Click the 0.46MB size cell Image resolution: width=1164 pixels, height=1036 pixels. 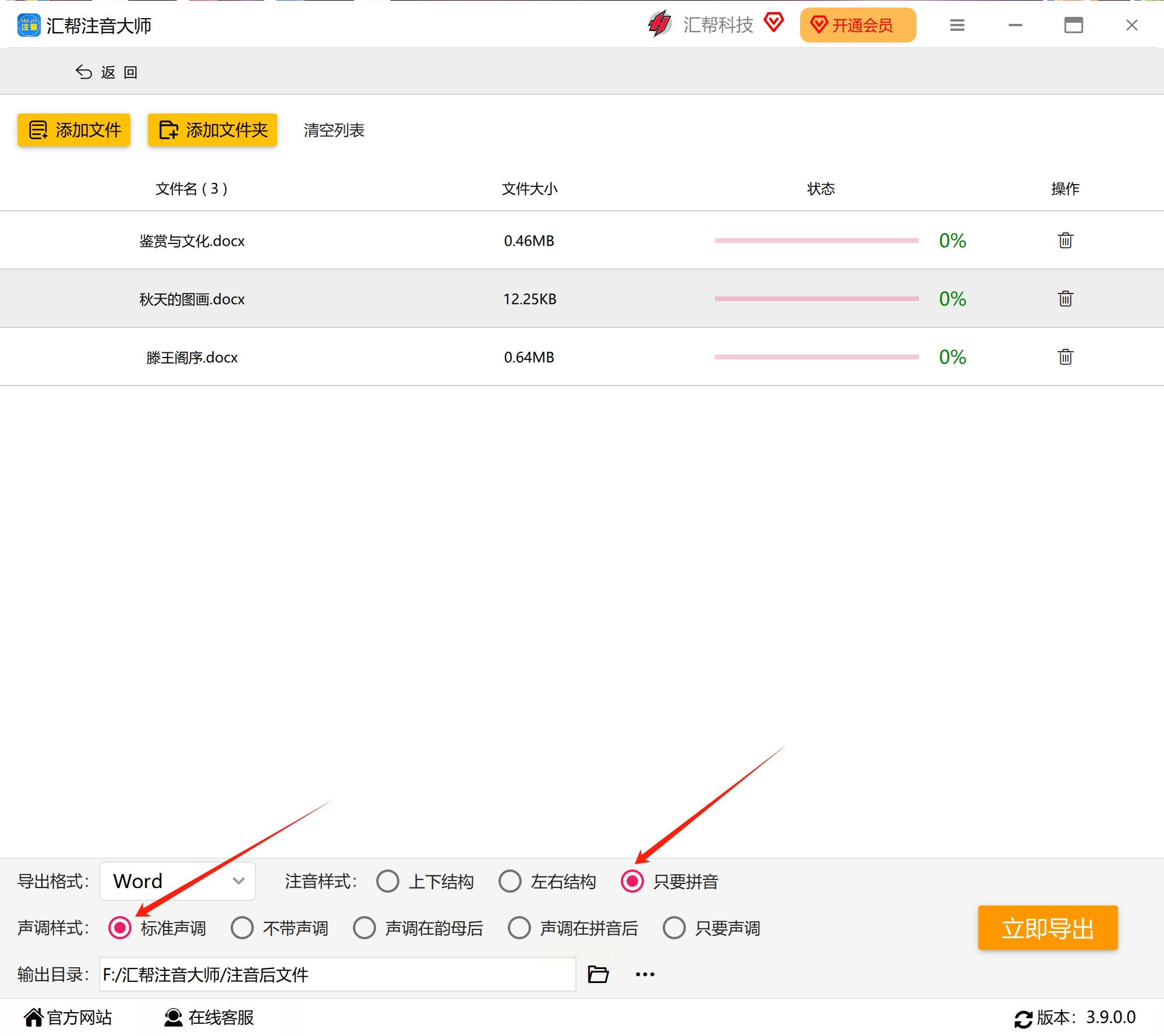[529, 241]
